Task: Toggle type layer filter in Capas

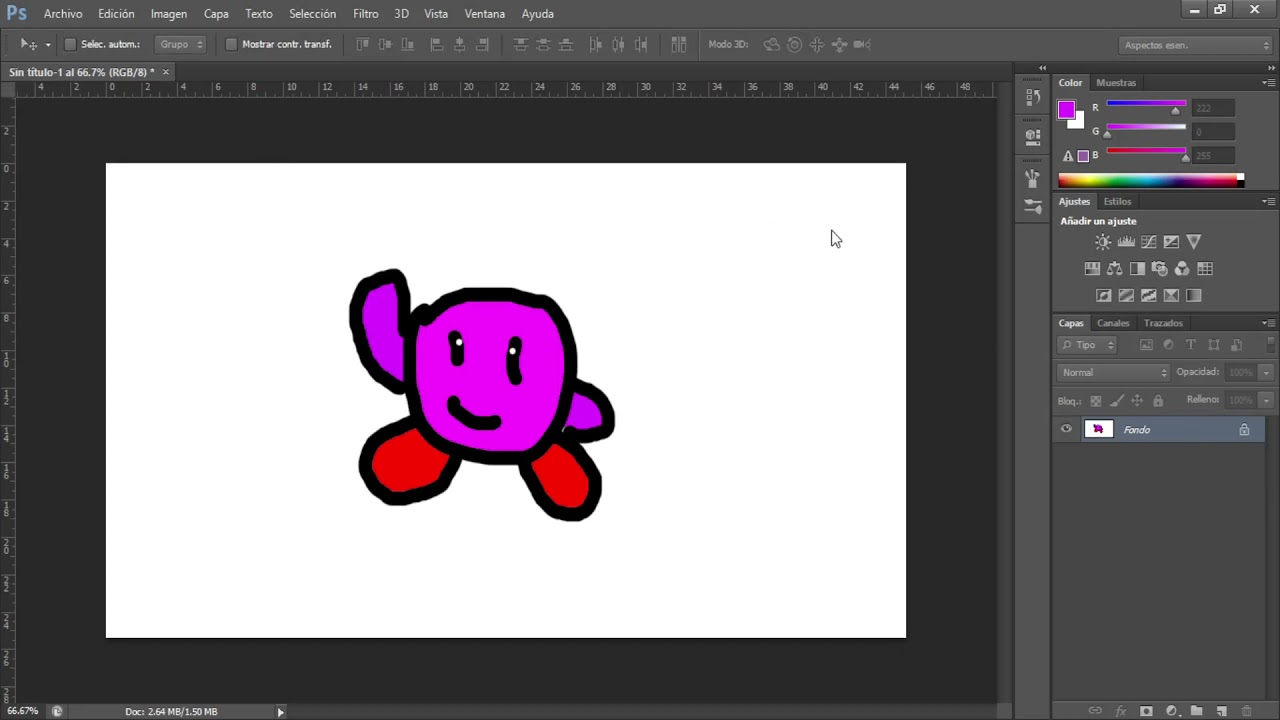Action: 1190,345
